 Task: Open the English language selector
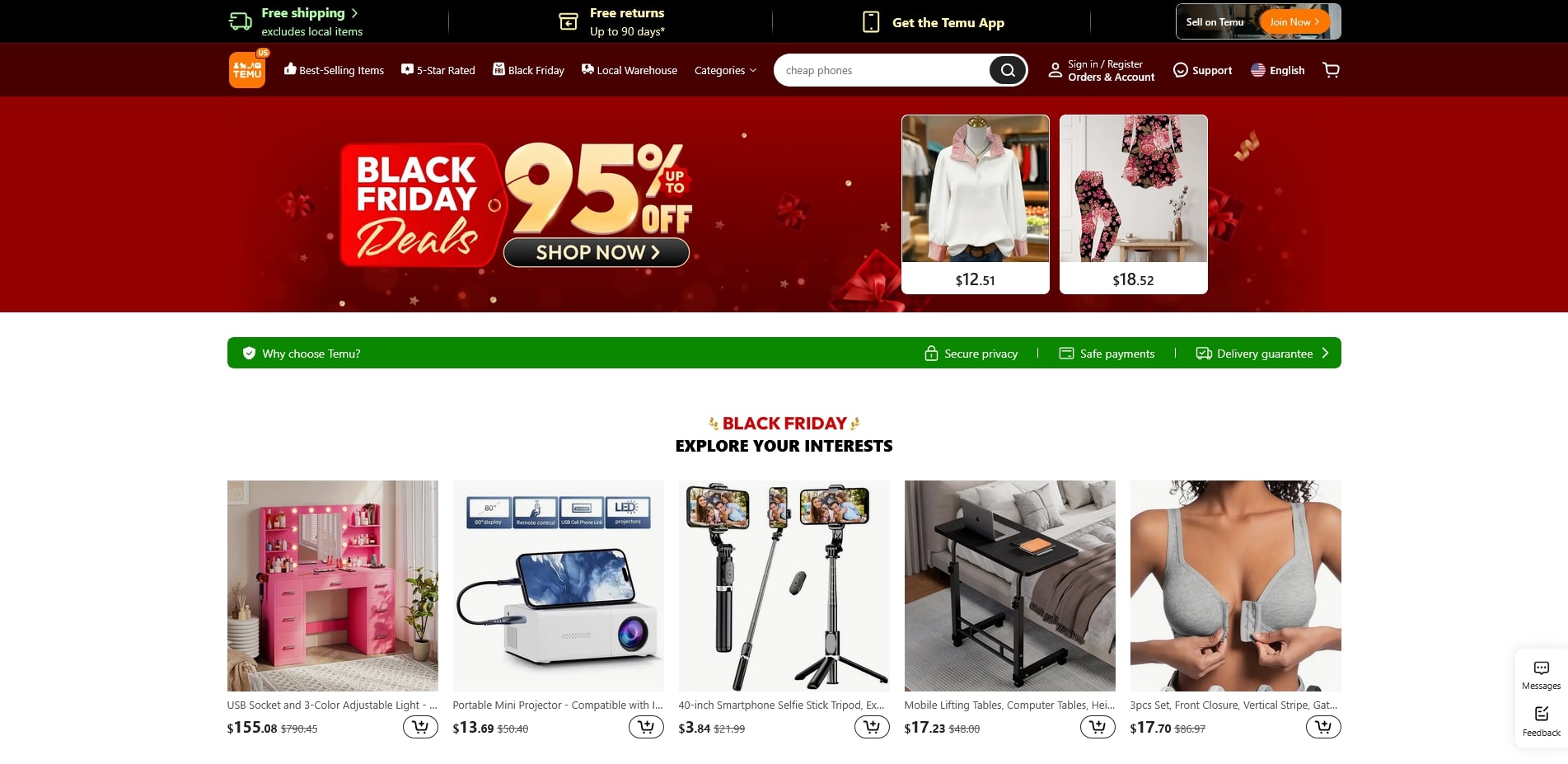pos(1277,71)
